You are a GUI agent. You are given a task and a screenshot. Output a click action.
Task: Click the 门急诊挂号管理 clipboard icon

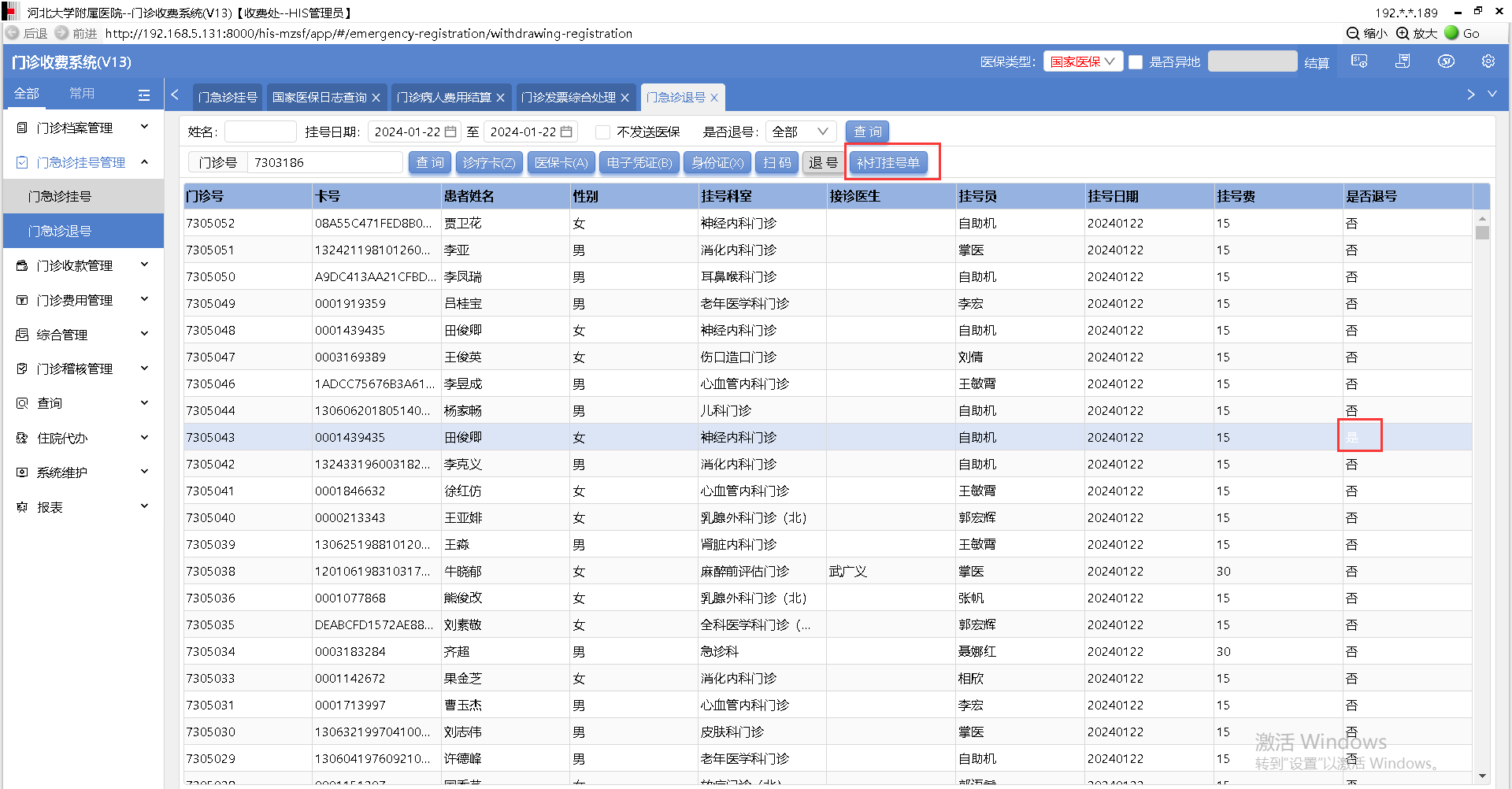(x=22, y=162)
